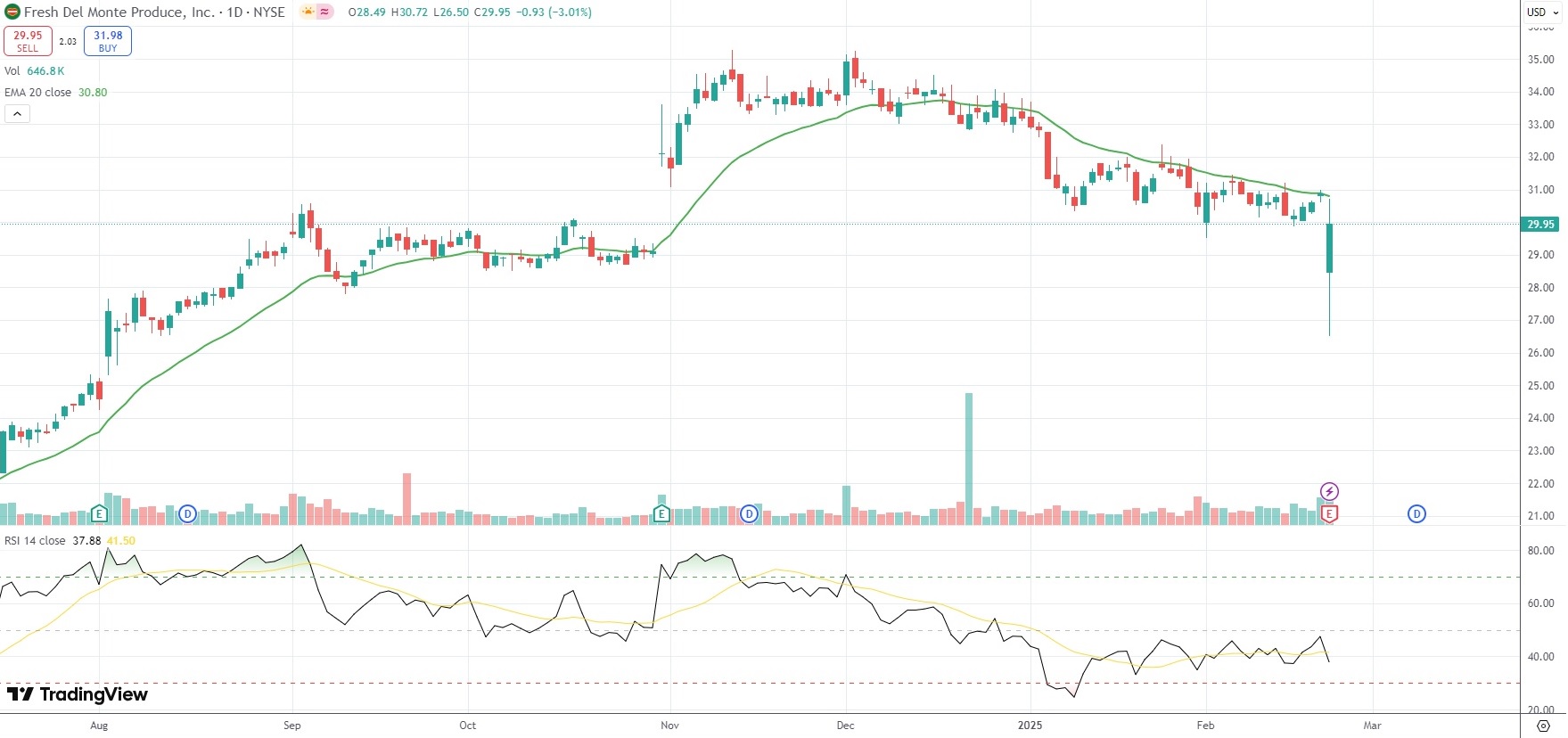The height and width of the screenshot is (738, 1568).
Task: Click the 31.98 BUY button
Action: coord(108,41)
